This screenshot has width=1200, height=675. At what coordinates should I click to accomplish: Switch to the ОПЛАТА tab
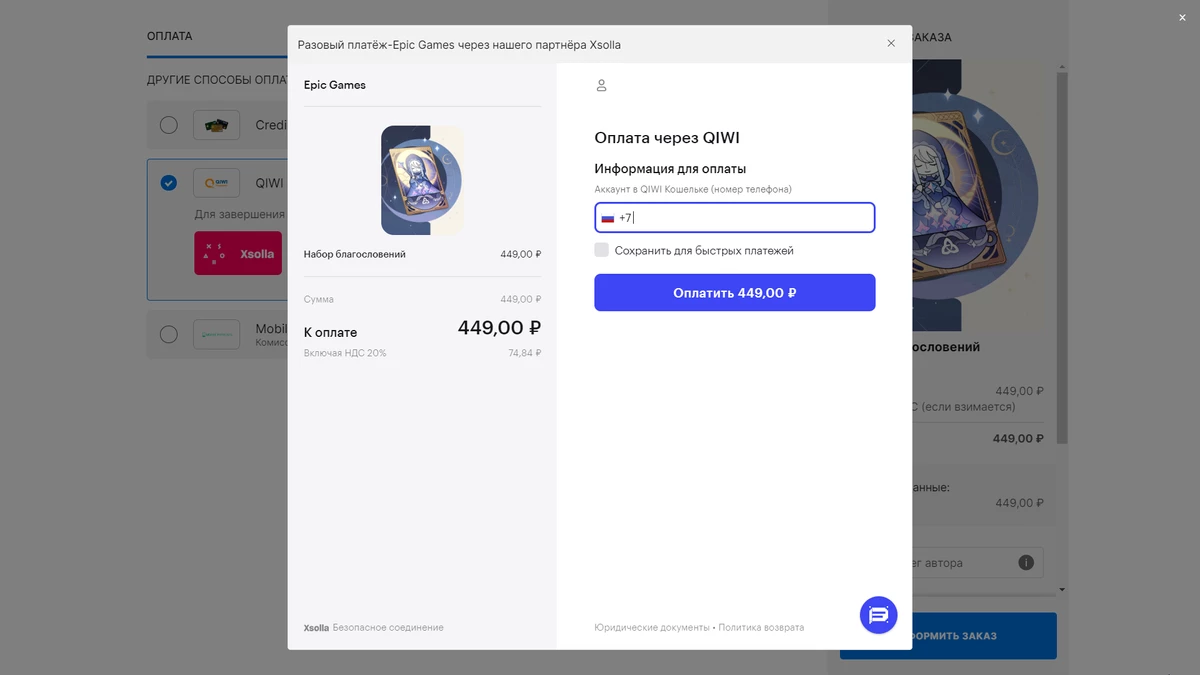(x=170, y=36)
